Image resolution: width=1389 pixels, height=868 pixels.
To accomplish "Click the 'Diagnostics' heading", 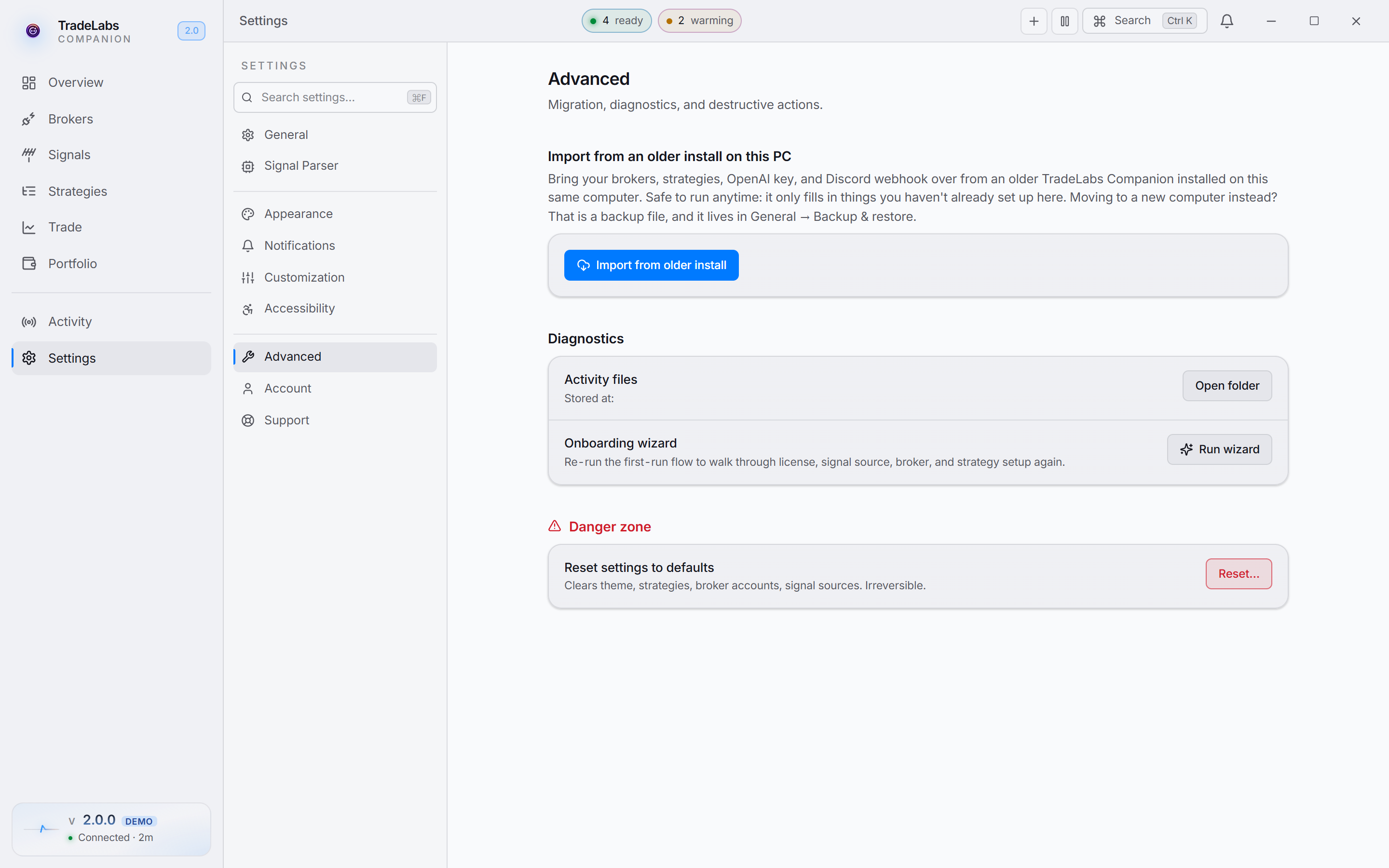I will 586,339.
